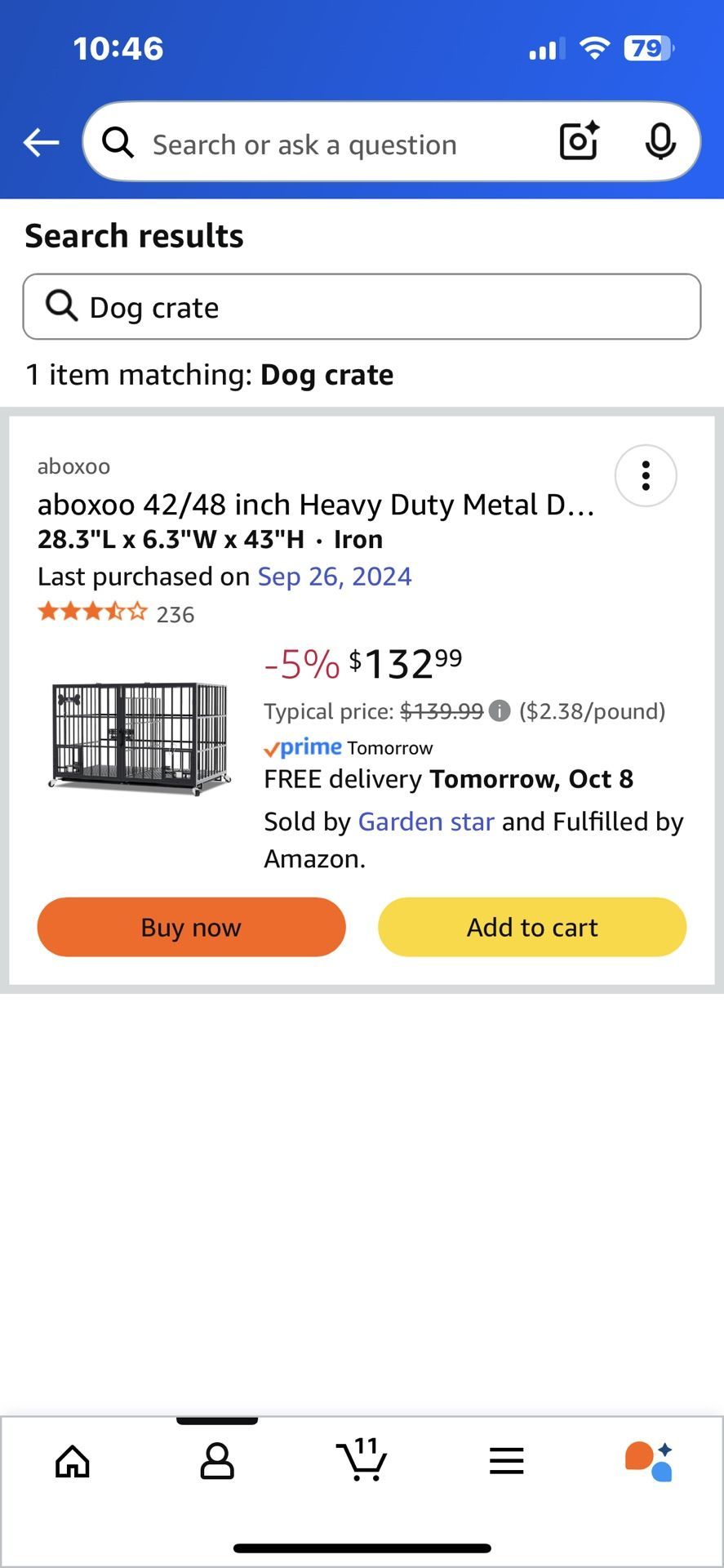
Task: Open camera lens search icon
Action: tap(579, 141)
